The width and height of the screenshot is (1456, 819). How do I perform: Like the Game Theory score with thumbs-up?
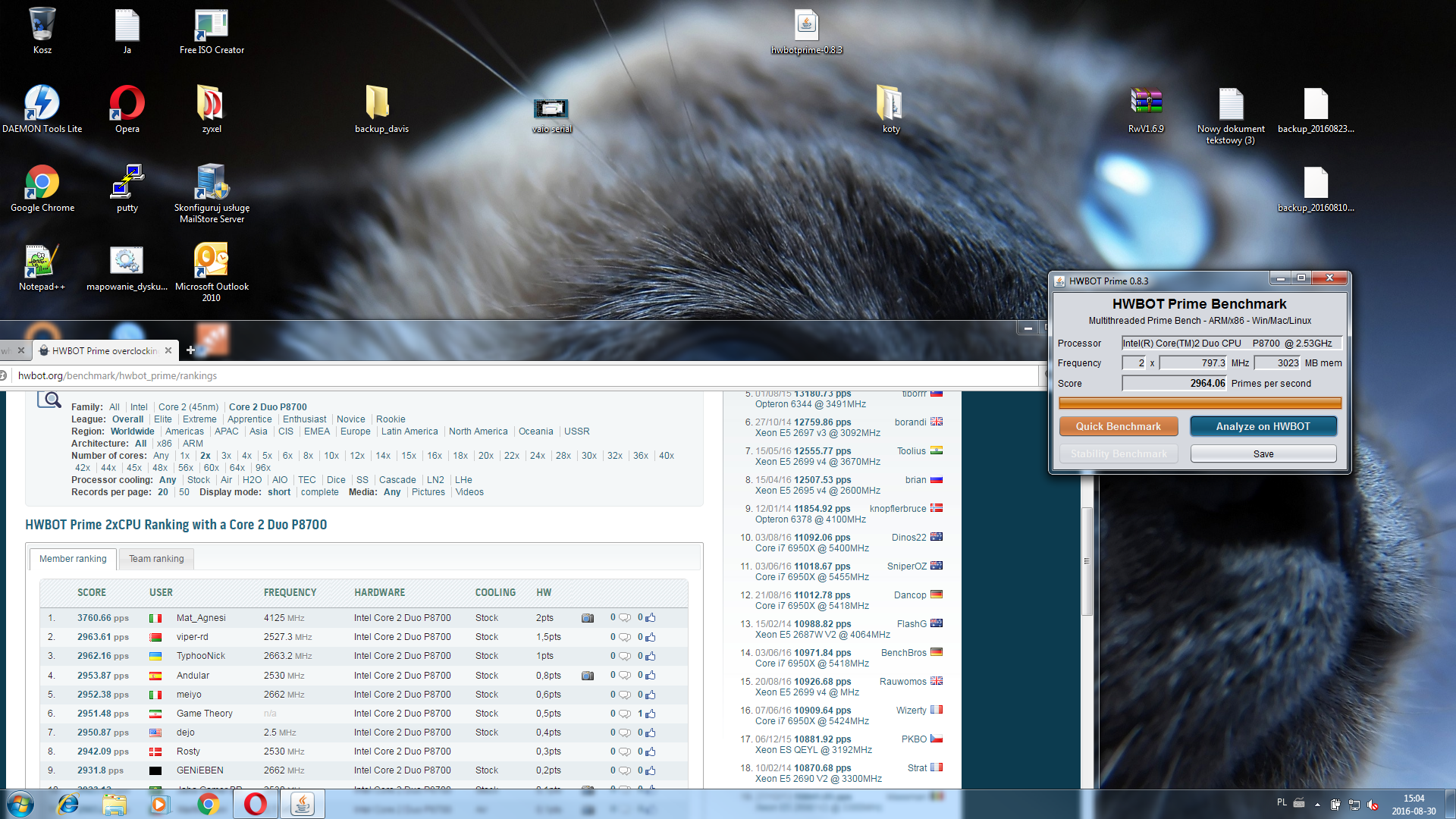pos(651,714)
